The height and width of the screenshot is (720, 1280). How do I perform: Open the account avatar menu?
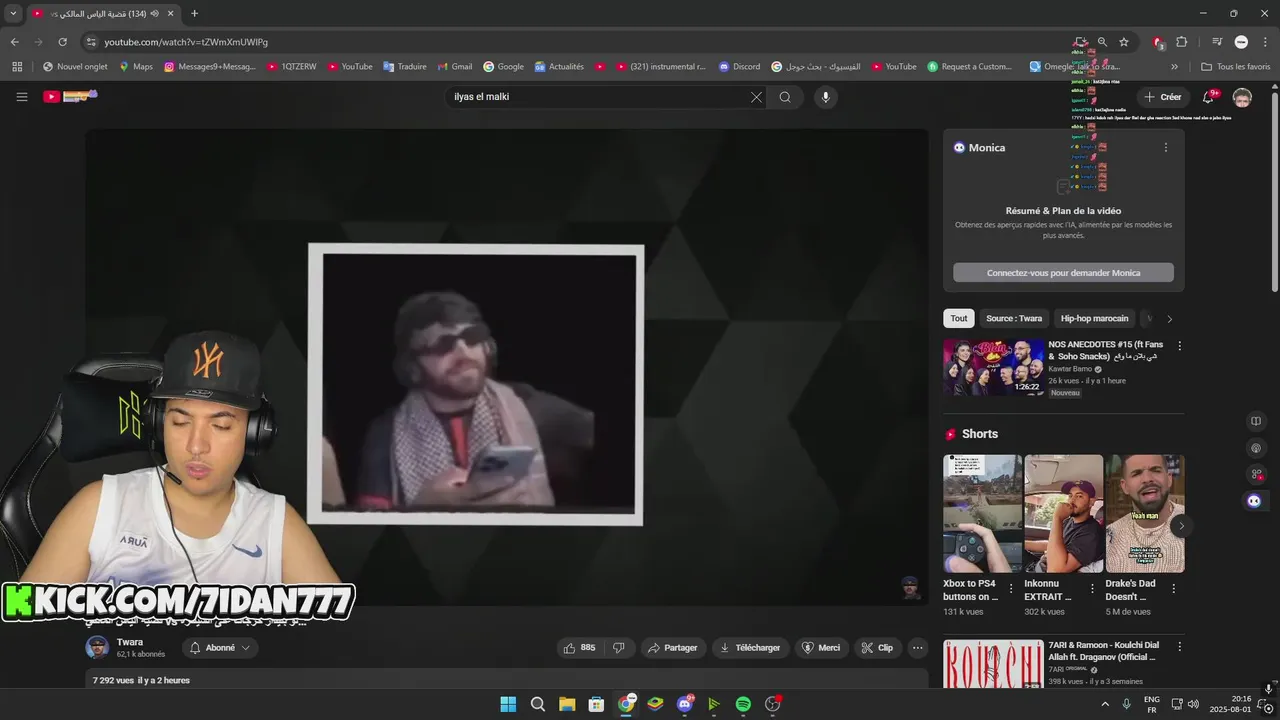(x=1242, y=97)
